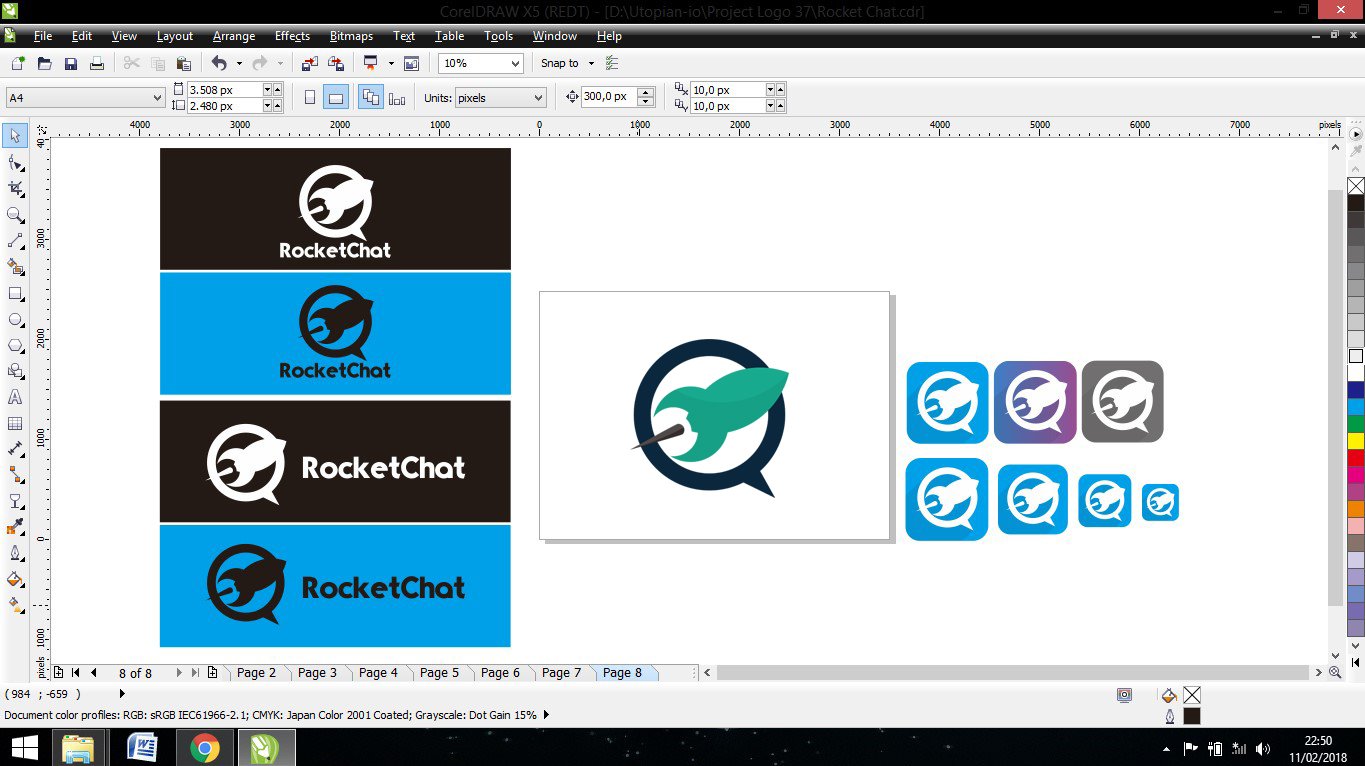Save the document with the Save icon
This screenshot has width=1365, height=766.
(x=70, y=63)
